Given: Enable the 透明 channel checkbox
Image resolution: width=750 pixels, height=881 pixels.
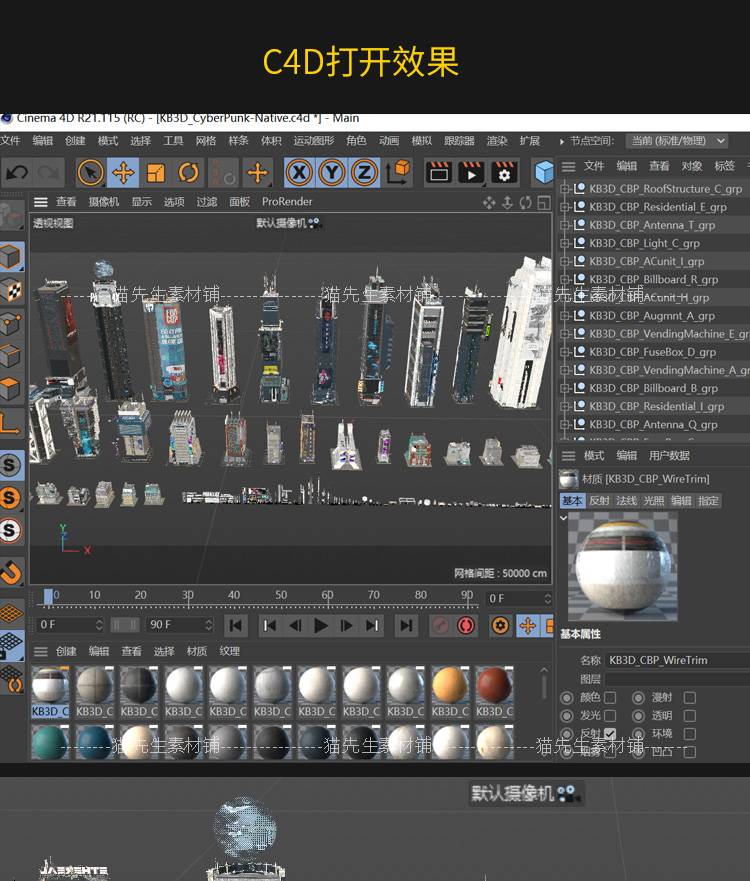Looking at the screenshot, I should tap(690, 715).
